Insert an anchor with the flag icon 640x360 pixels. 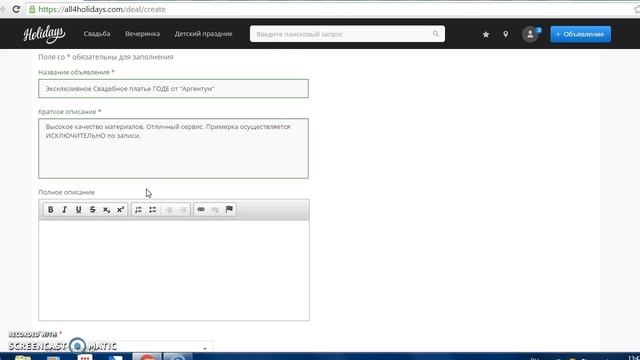[229, 209]
